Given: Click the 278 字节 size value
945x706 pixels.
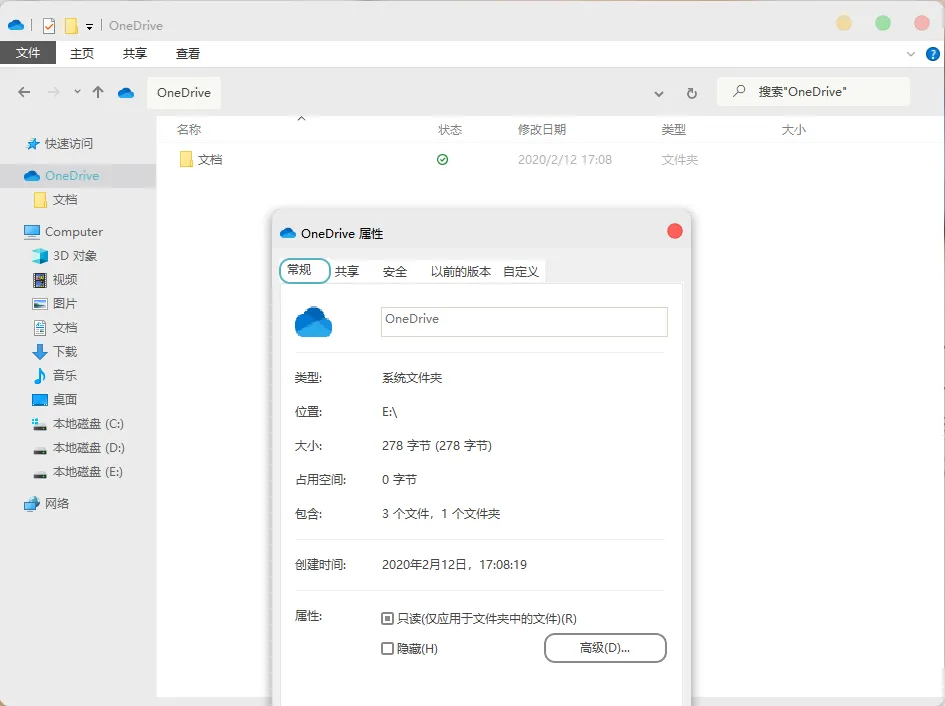Looking at the screenshot, I should coord(436,446).
